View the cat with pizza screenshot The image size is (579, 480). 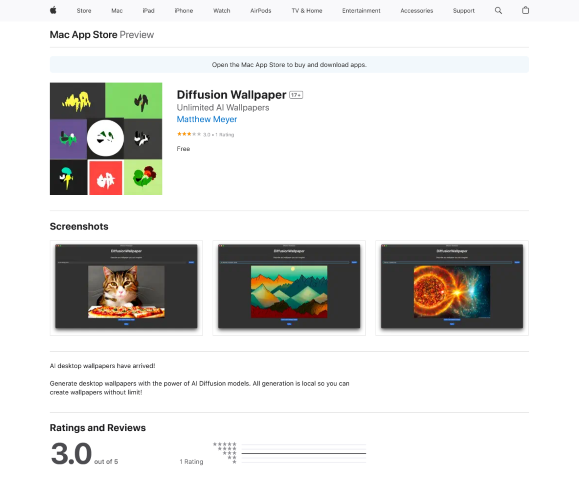point(126,288)
